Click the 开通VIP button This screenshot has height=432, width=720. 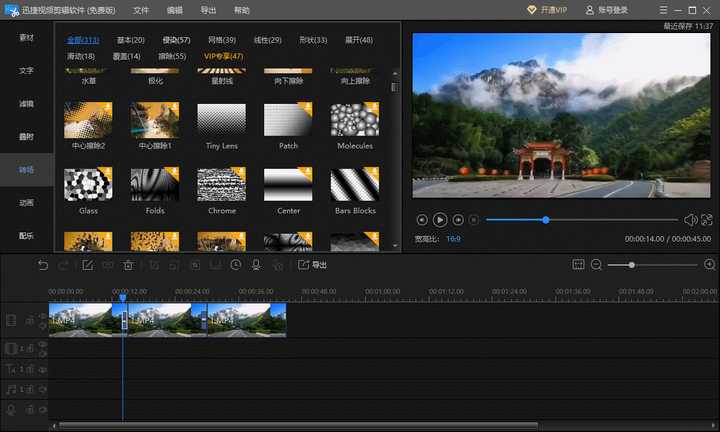tap(547, 10)
